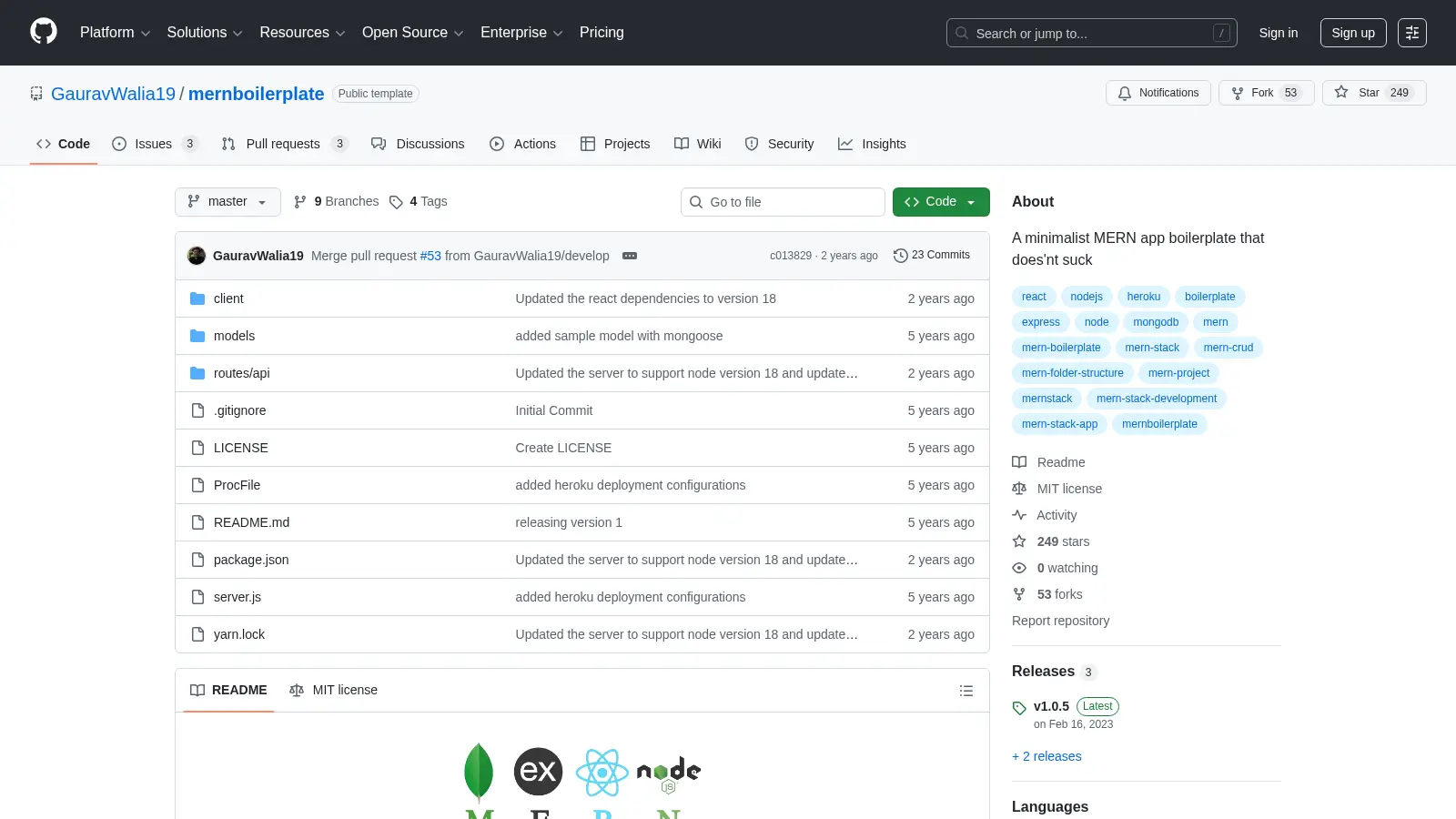Open the package.json file
The image size is (1456, 819).
click(251, 560)
